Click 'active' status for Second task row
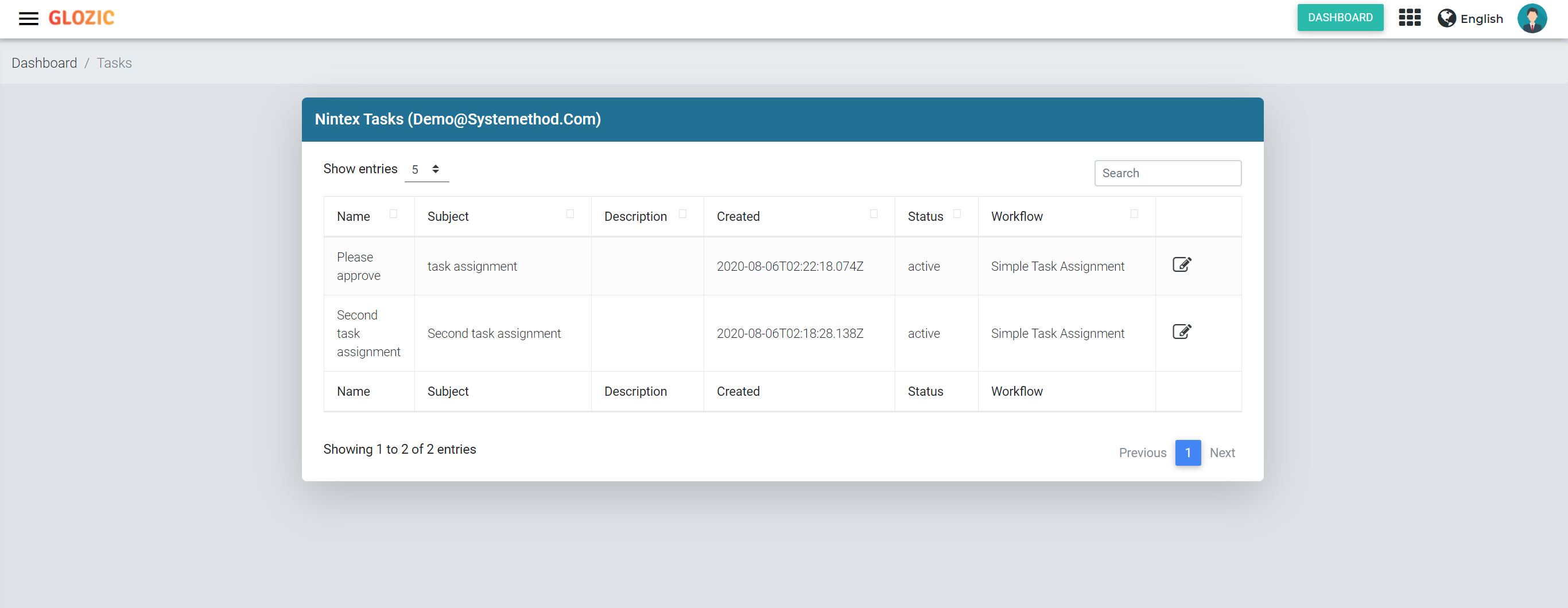This screenshot has height=608, width=1568. (x=924, y=333)
